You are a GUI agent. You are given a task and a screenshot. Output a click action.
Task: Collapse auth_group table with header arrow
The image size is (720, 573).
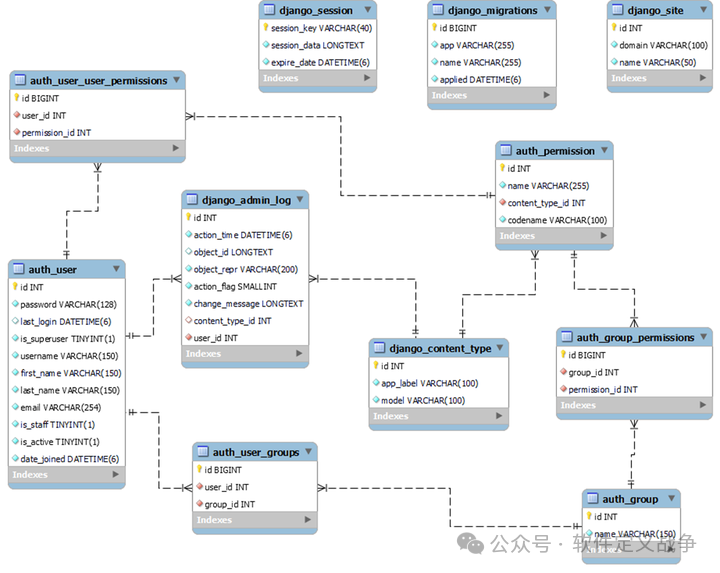[671, 498]
